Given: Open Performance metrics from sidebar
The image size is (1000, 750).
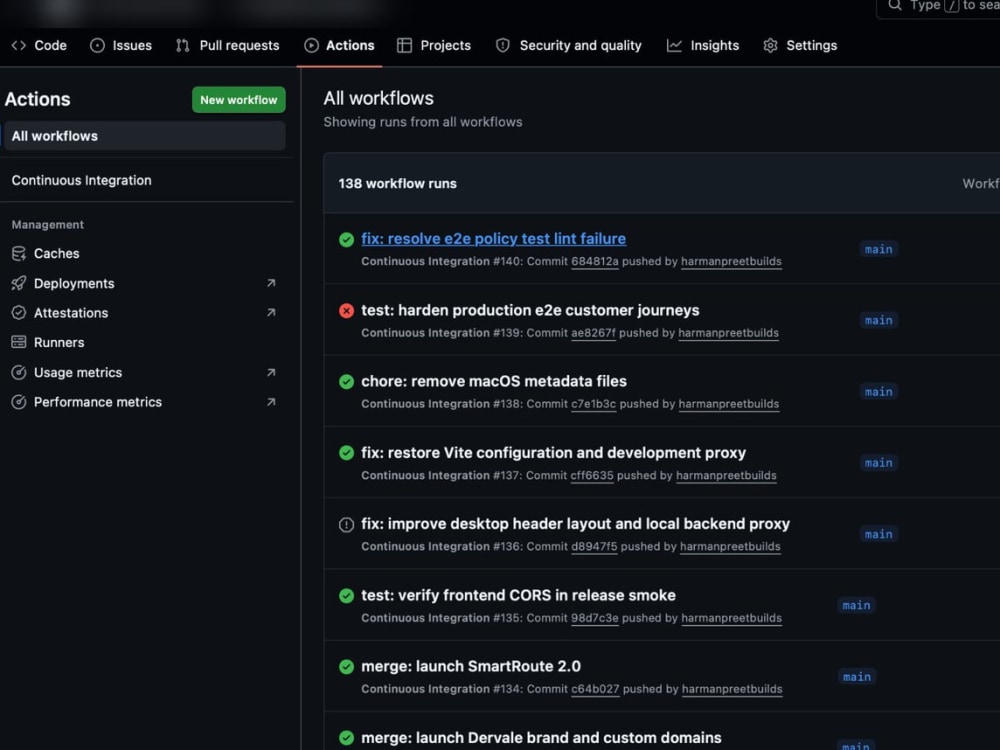Looking at the screenshot, I should pyautogui.click(x=98, y=402).
